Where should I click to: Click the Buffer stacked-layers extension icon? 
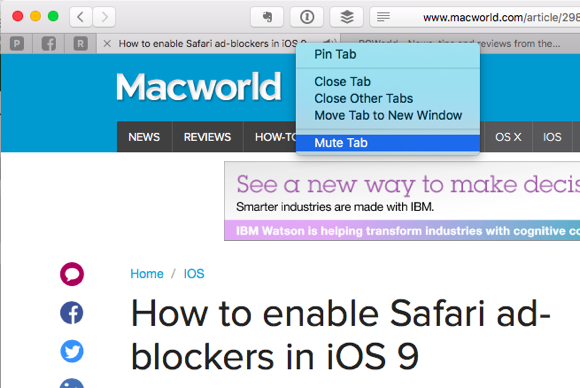(x=347, y=17)
